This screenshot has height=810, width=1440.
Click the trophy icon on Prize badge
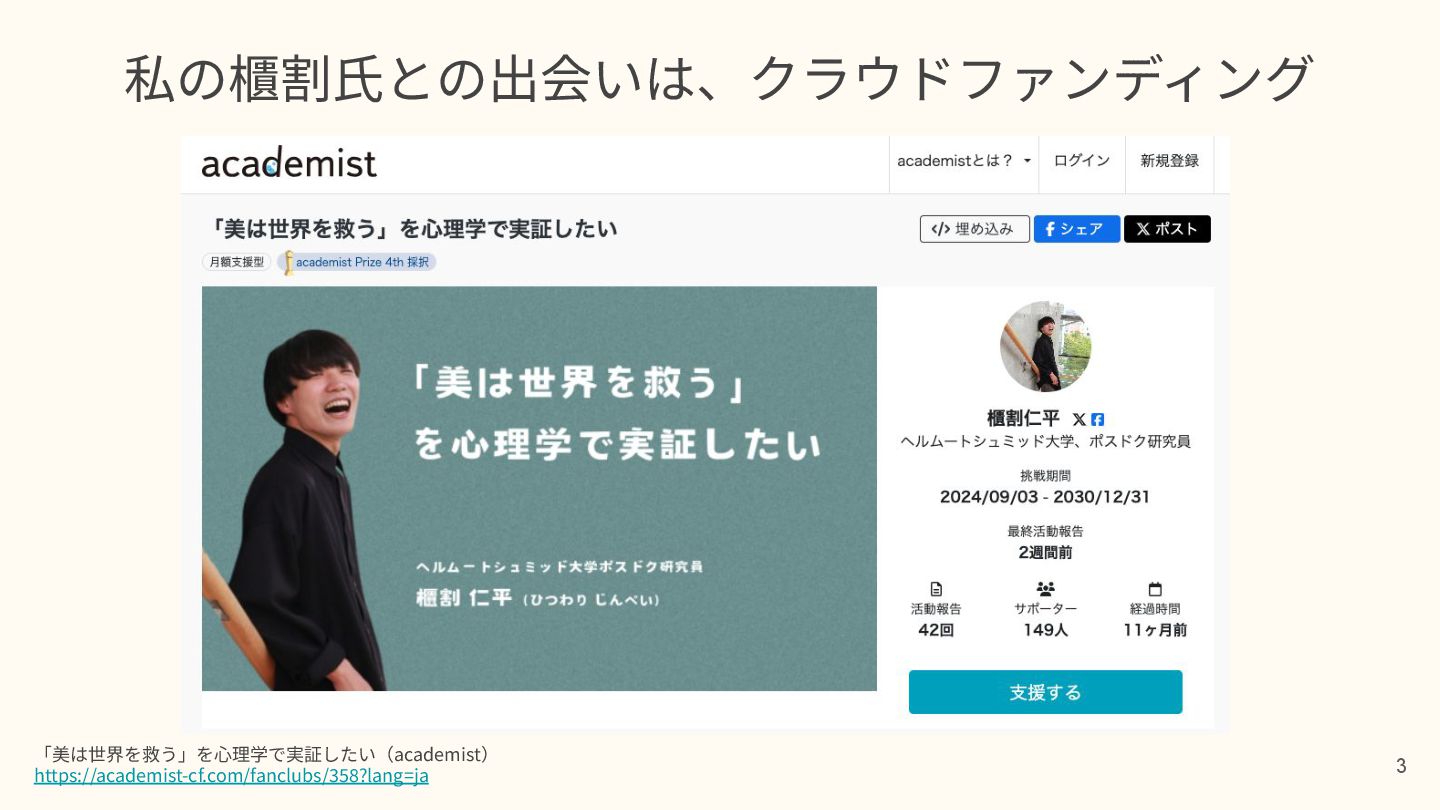tap(288, 262)
